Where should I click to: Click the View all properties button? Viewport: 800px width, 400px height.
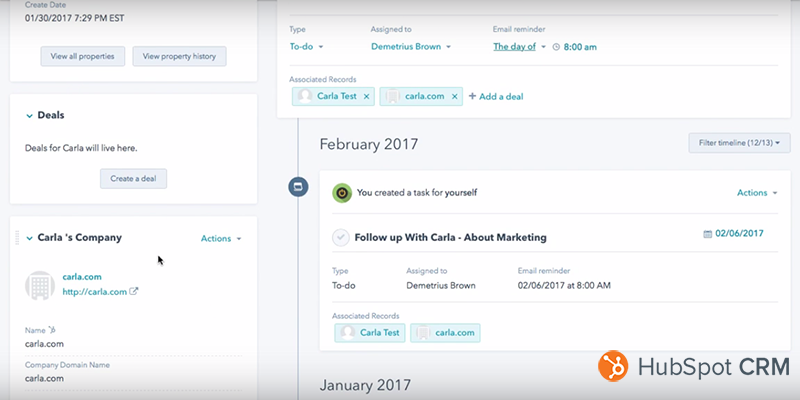[83, 56]
